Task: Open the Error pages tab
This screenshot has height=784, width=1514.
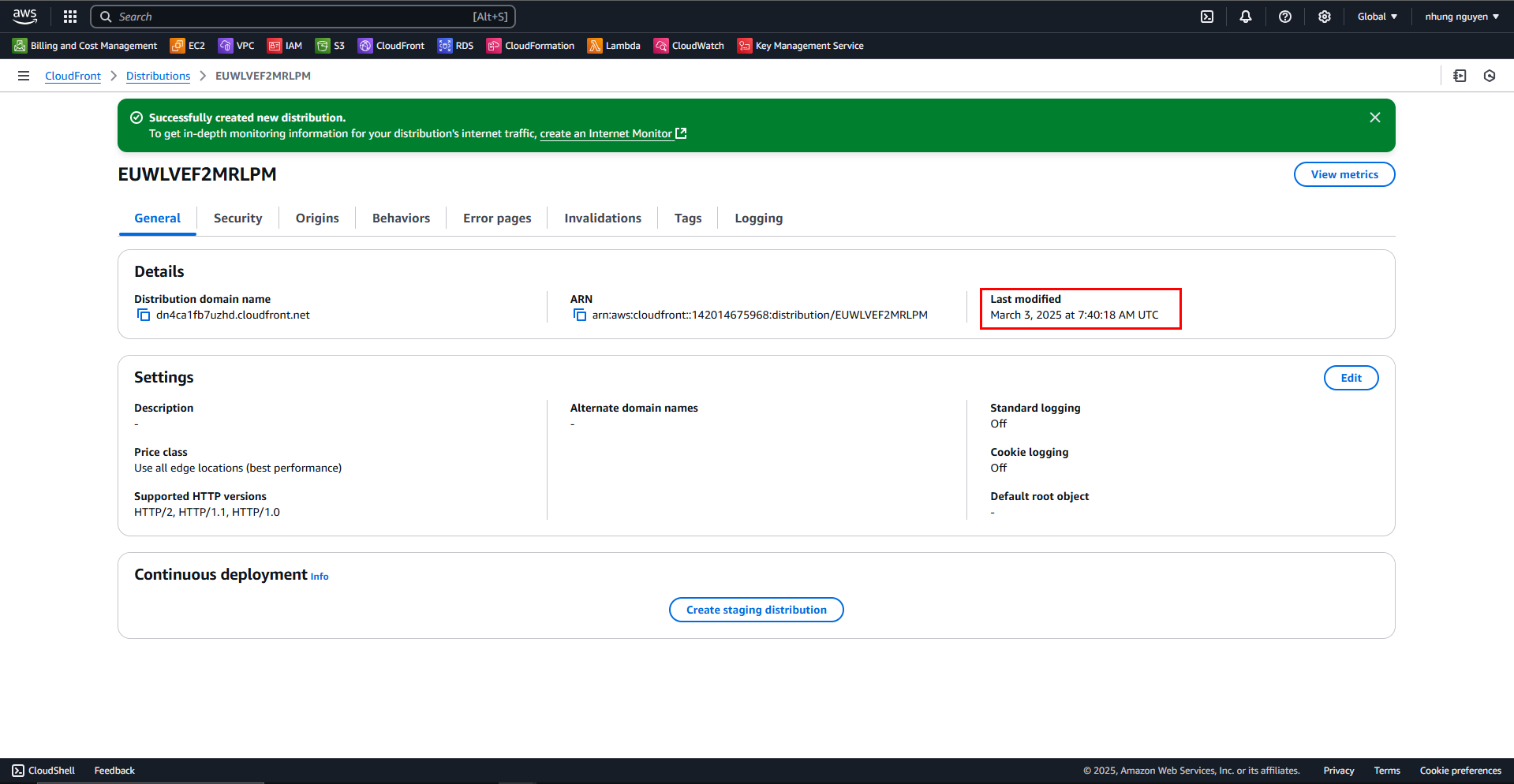Action: tap(497, 218)
